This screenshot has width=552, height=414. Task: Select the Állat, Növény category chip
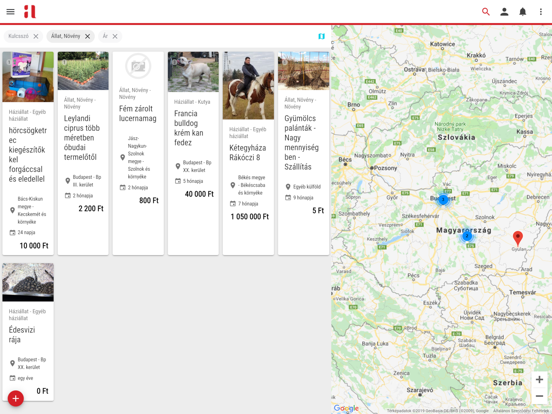coord(65,36)
